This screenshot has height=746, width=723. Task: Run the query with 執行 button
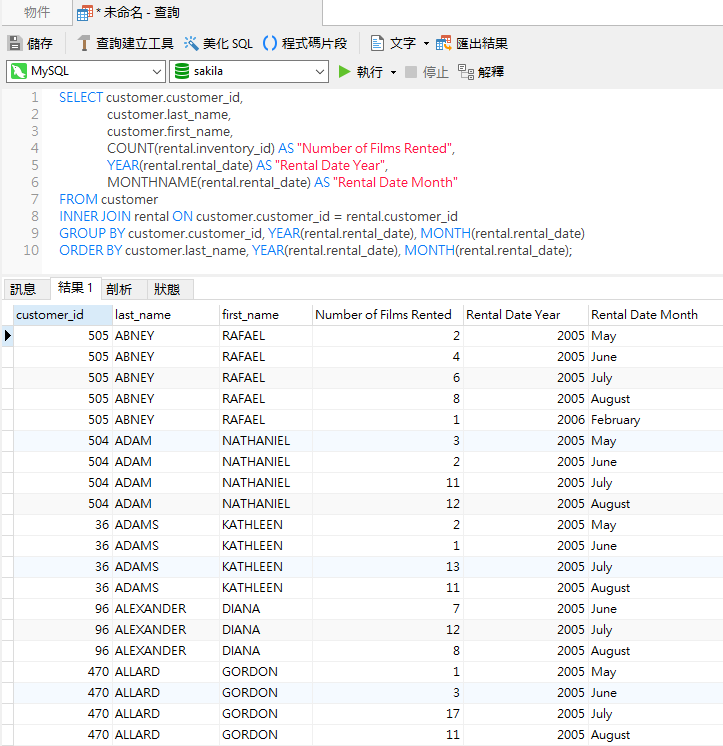click(x=360, y=72)
